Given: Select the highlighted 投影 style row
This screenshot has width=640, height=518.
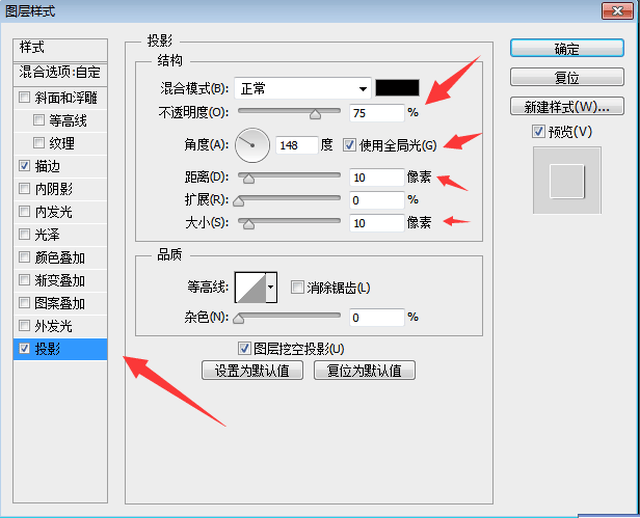Looking at the screenshot, I should (60, 349).
